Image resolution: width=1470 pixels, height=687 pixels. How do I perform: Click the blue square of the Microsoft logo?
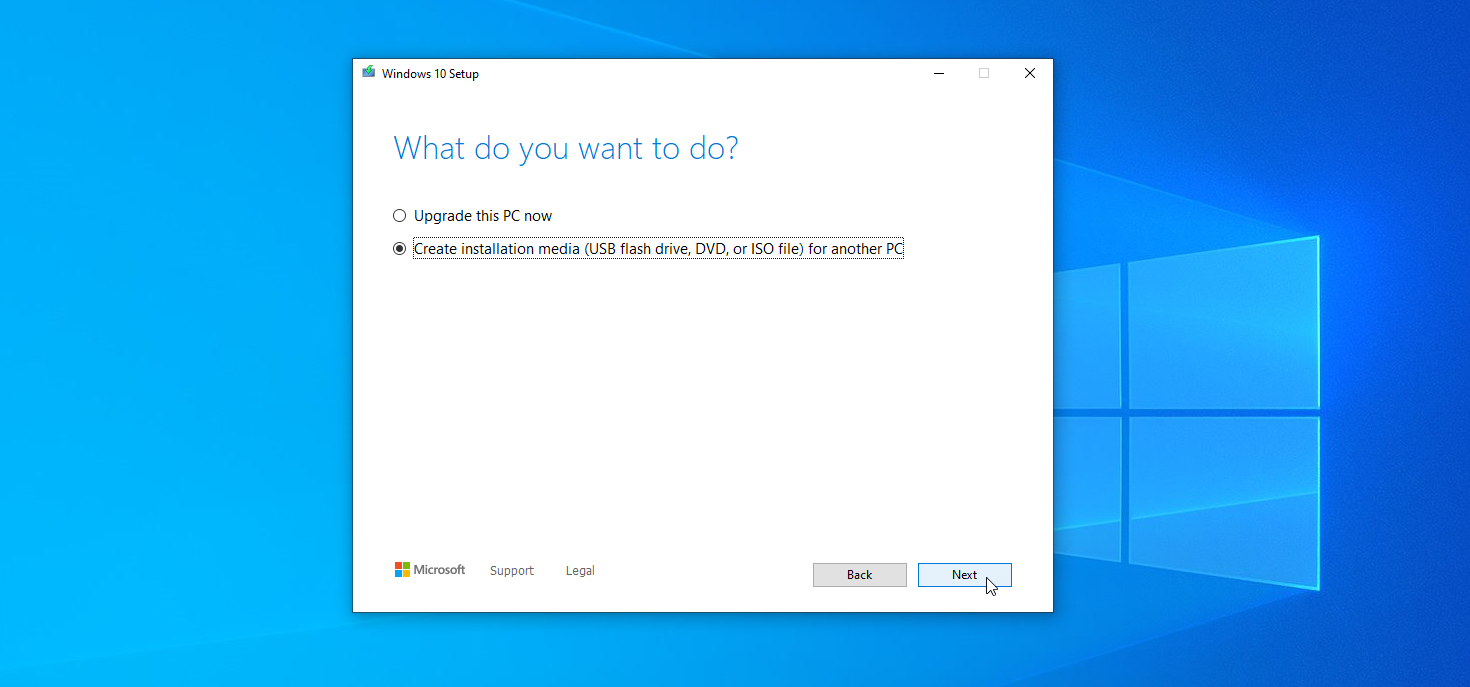click(398, 573)
